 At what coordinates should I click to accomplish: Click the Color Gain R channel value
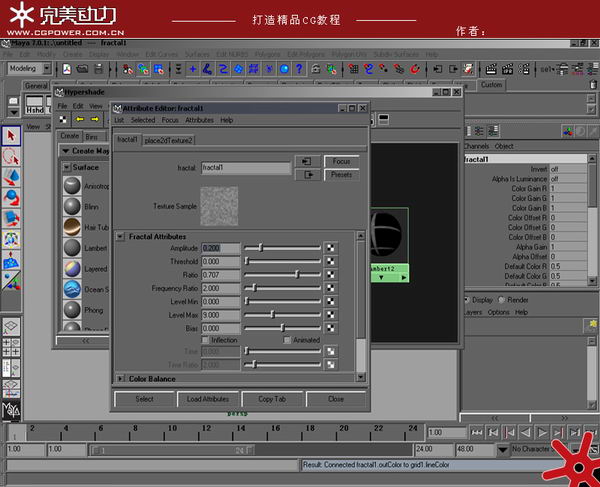568,188
